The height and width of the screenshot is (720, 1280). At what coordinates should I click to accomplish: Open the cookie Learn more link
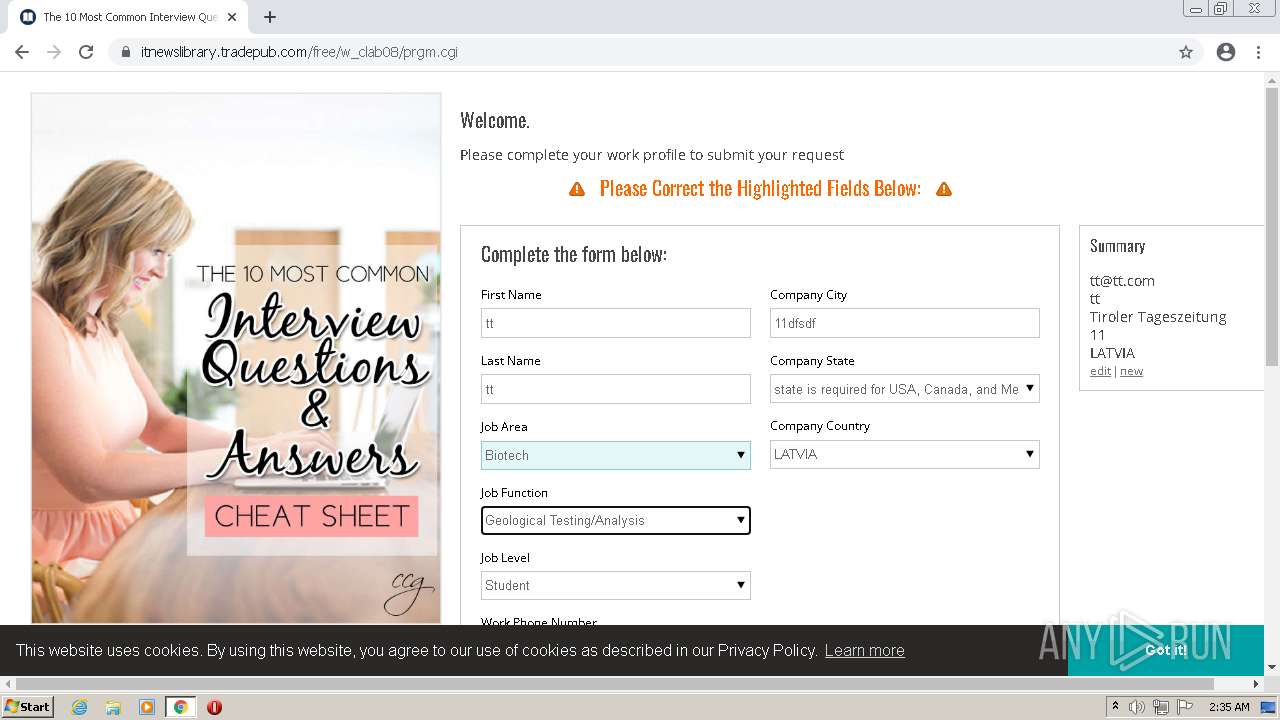point(864,650)
